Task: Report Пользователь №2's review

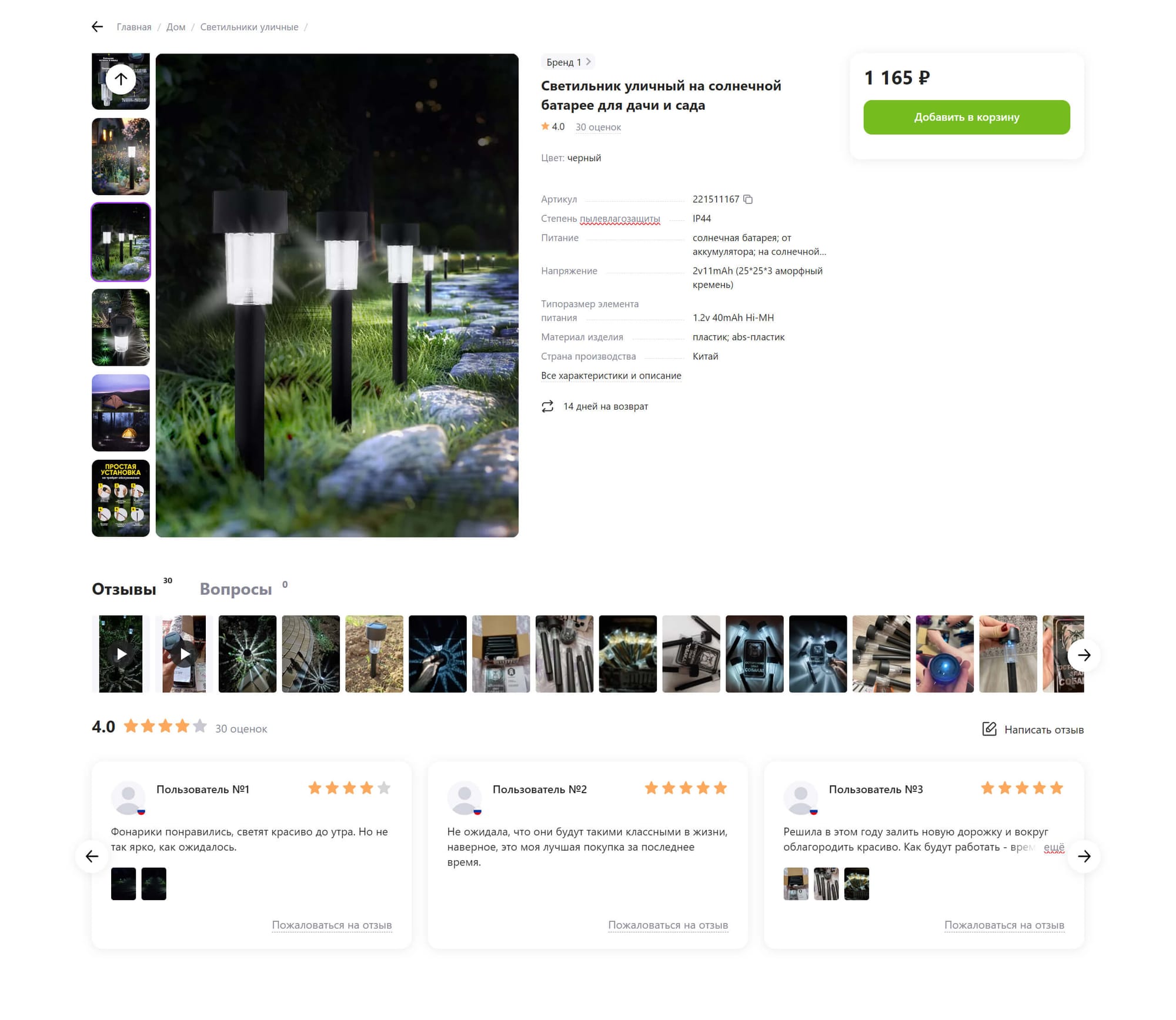Action: point(668,925)
